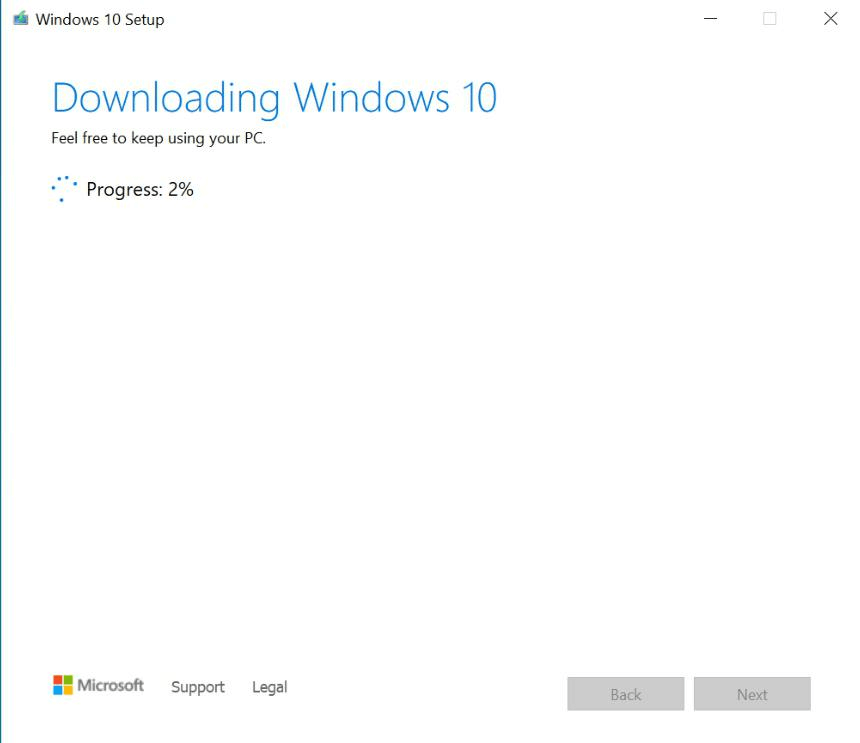This screenshot has width=860, height=743.
Task: Open the Support link
Action: (x=197, y=687)
